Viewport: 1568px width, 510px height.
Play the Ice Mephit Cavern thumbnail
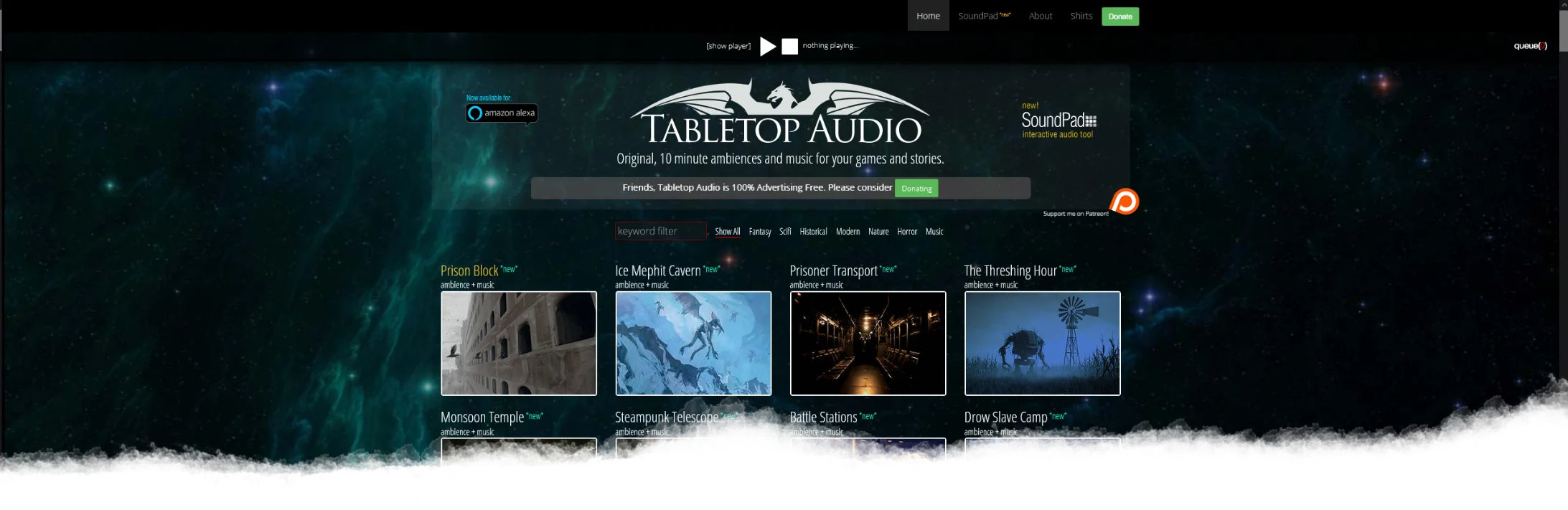click(693, 343)
